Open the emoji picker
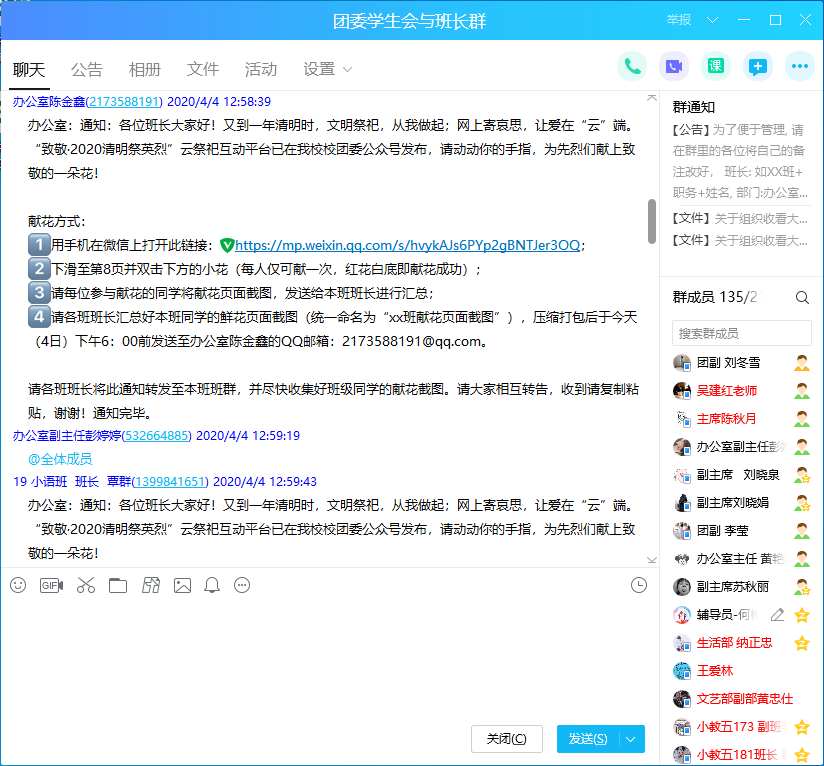824x766 pixels. [18, 586]
